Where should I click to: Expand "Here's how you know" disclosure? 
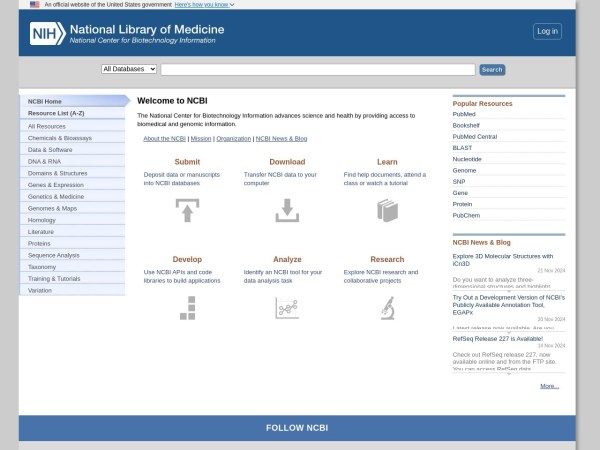point(205,4)
